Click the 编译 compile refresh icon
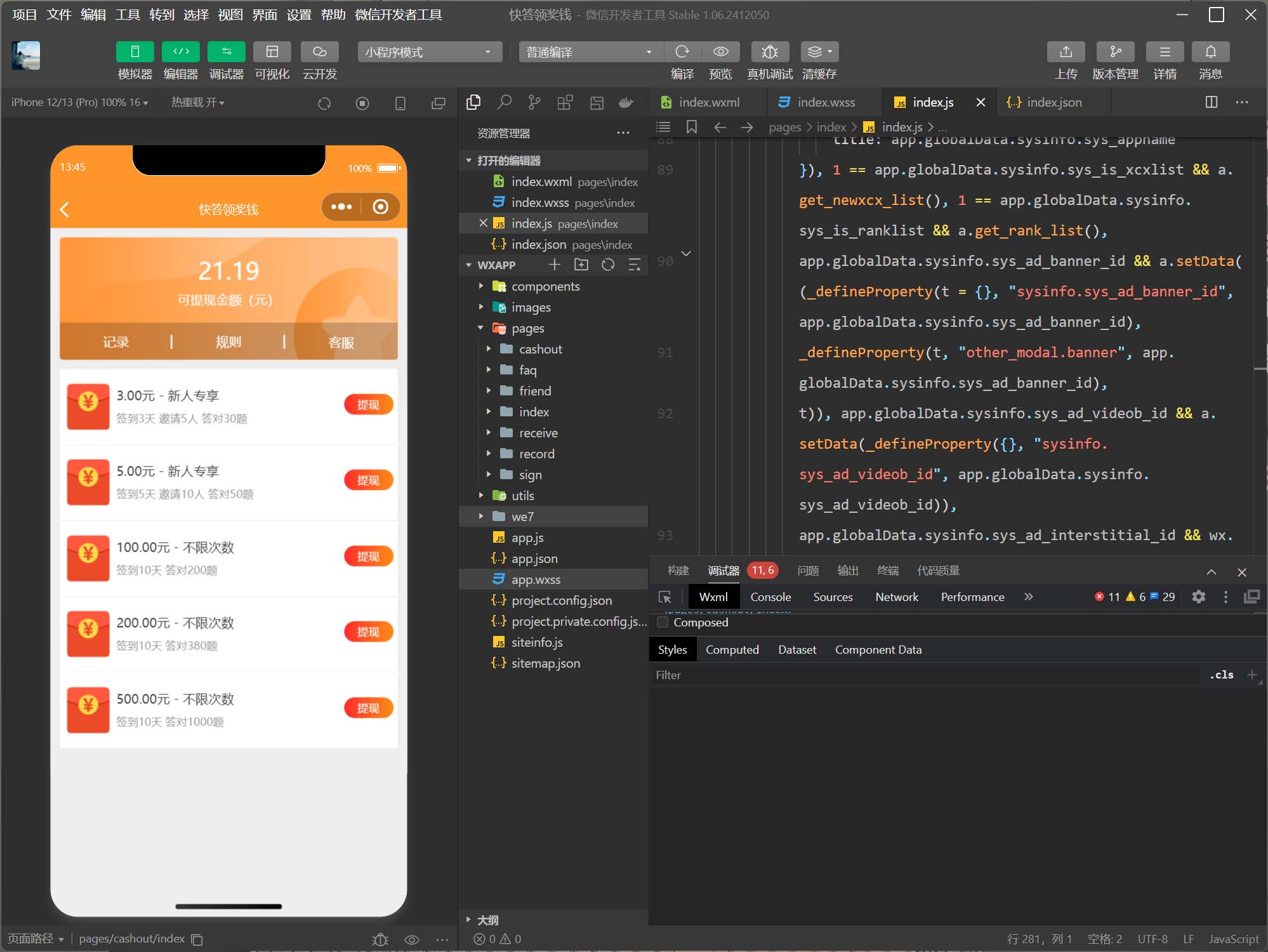Screen dimensions: 1268x952 (x=682, y=51)
